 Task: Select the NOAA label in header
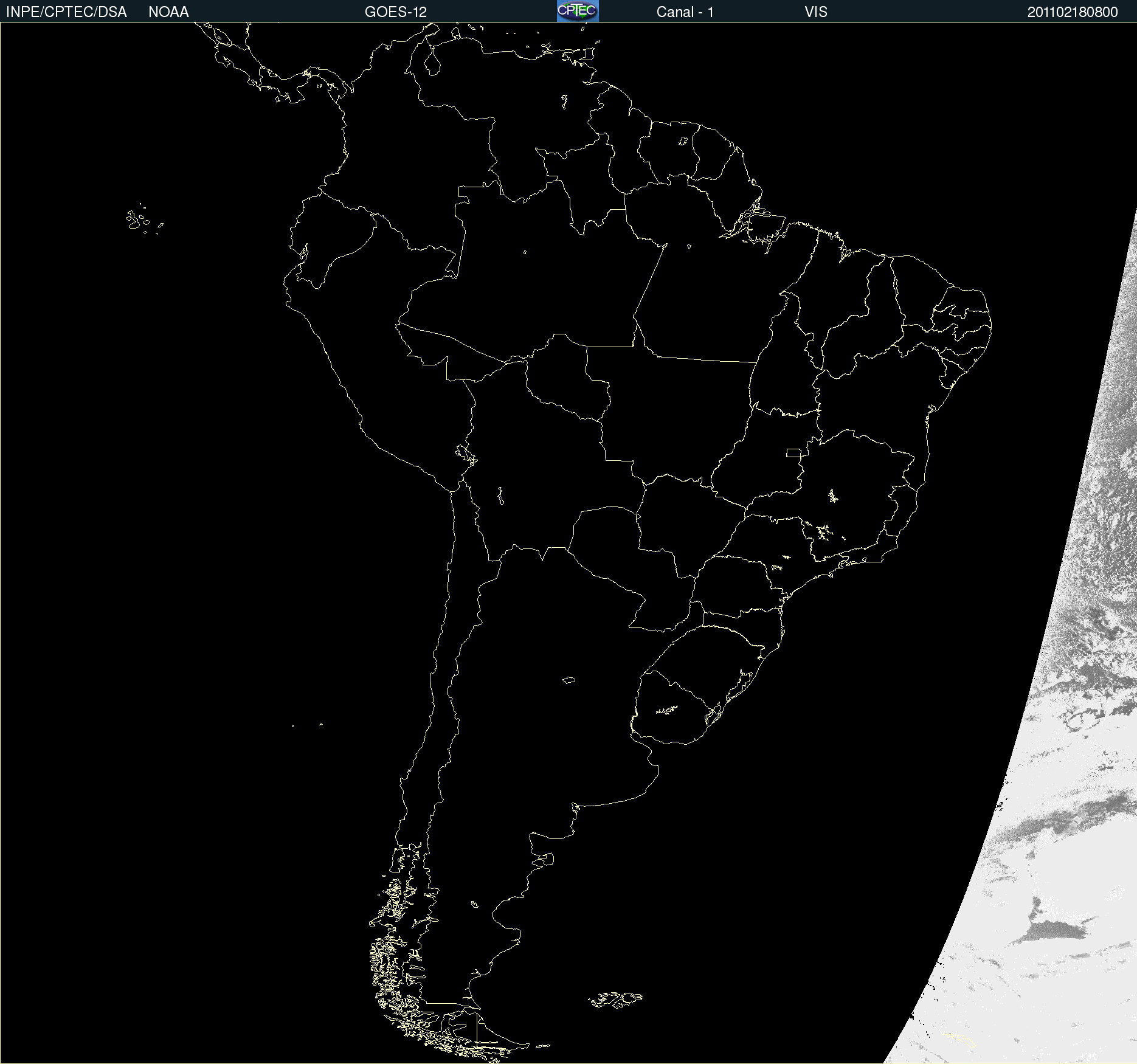tap(168, 12)
